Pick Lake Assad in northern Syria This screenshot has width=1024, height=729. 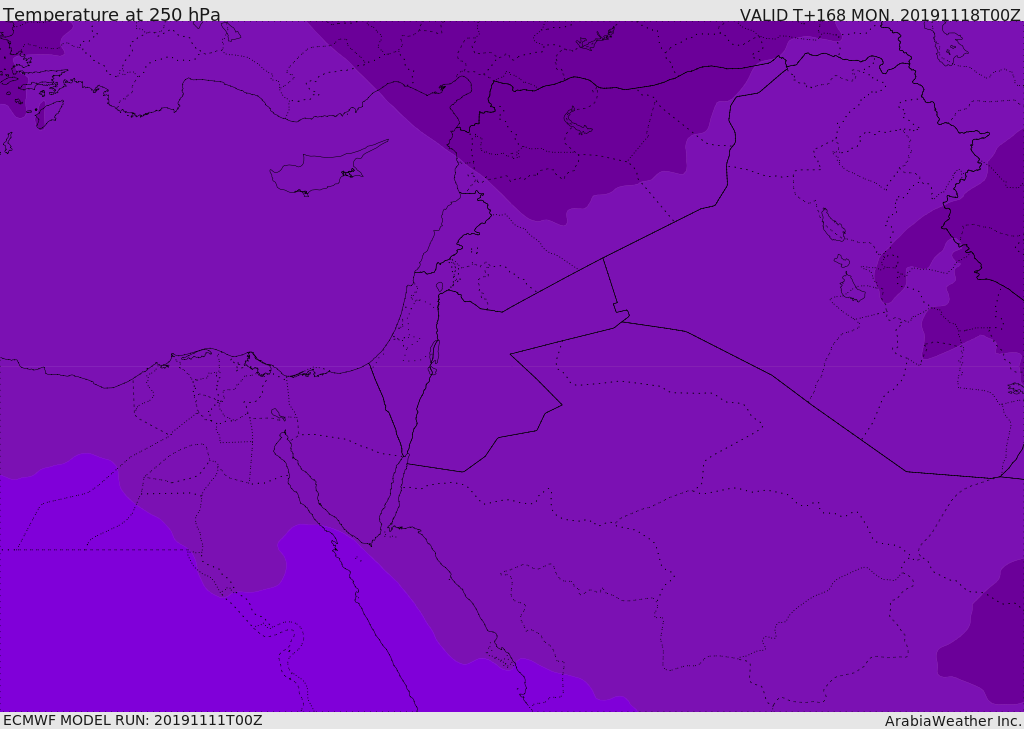click(579, 121)
